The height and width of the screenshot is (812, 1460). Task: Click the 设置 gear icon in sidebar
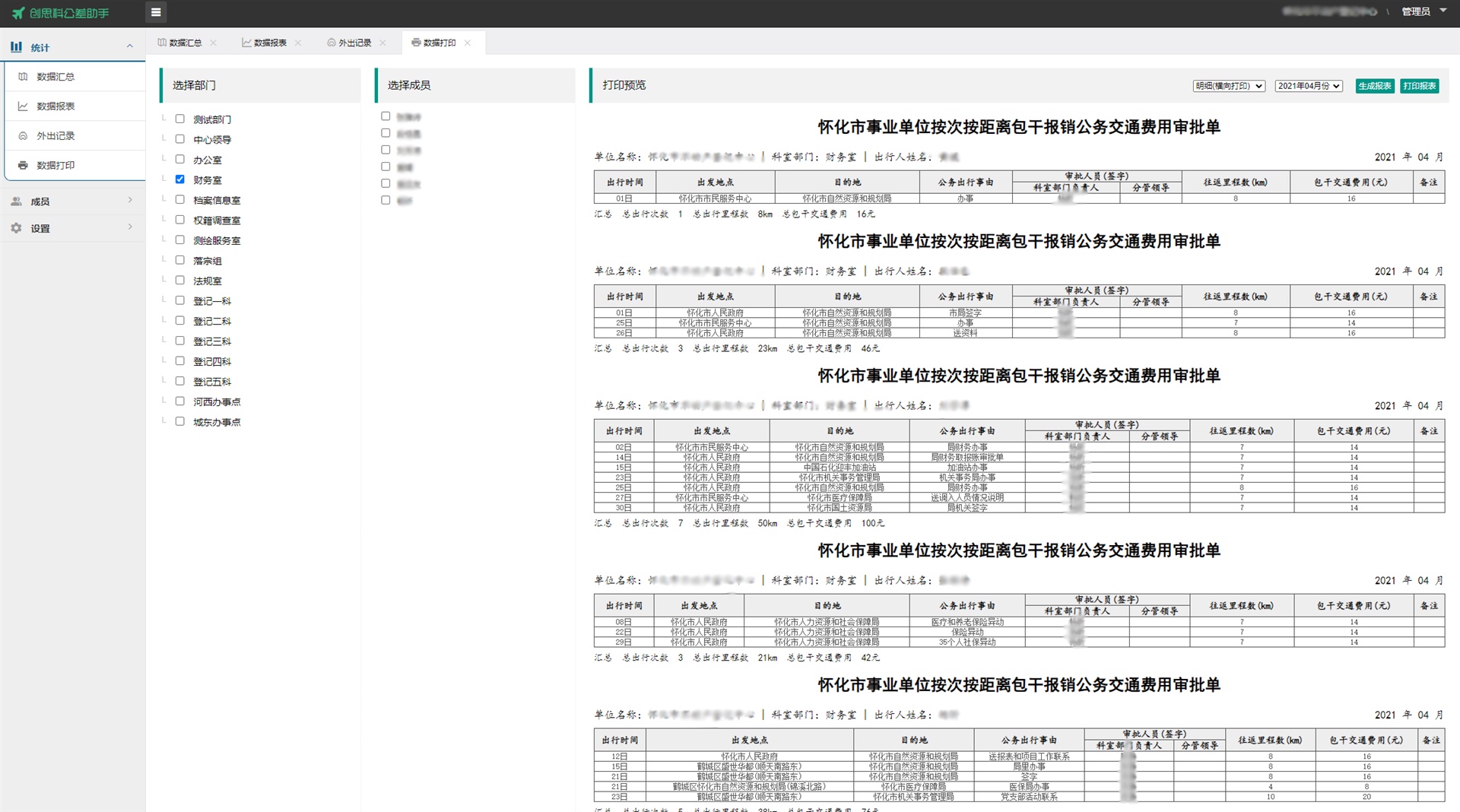click(x=16, y=228)
